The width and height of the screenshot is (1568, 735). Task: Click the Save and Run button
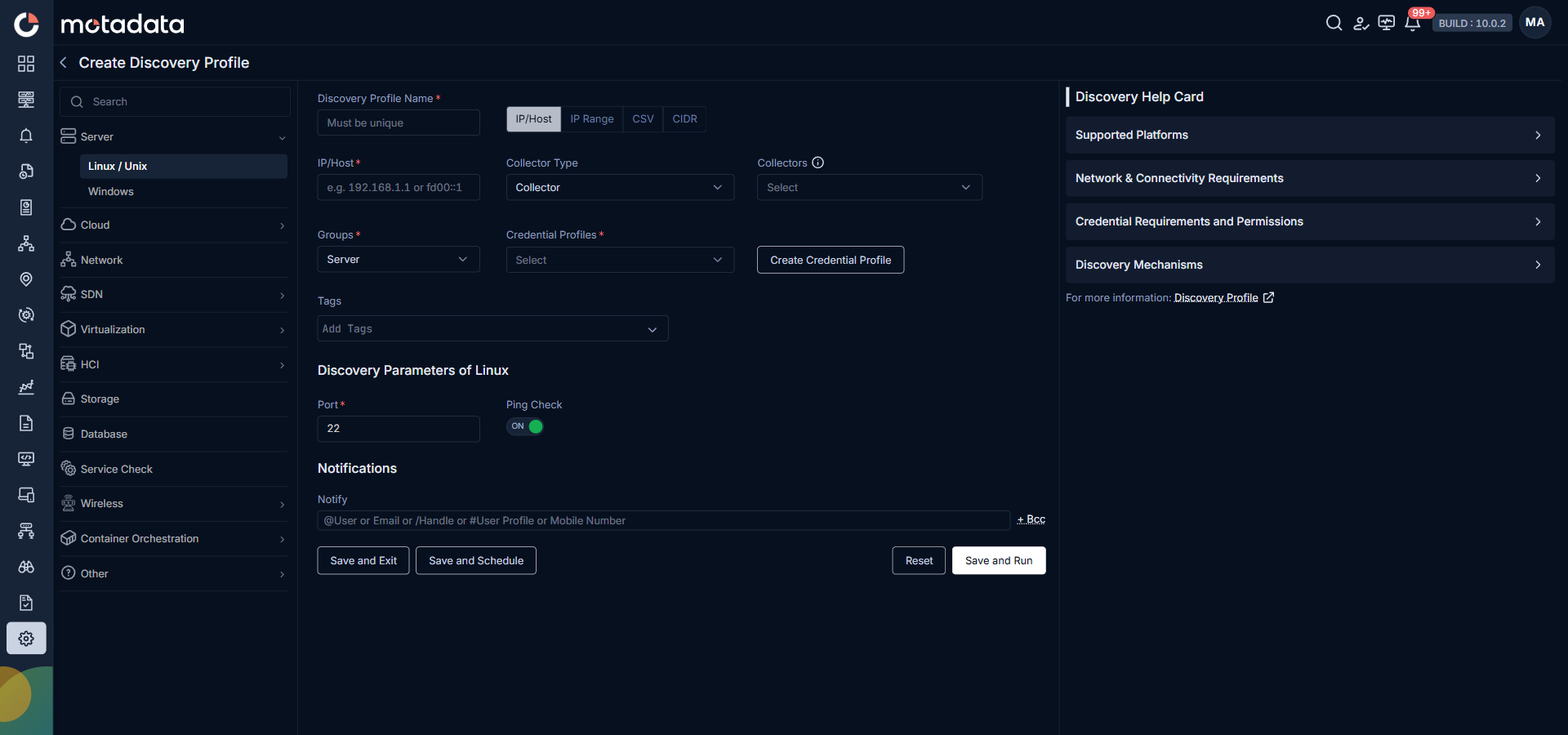coord(999,560)
